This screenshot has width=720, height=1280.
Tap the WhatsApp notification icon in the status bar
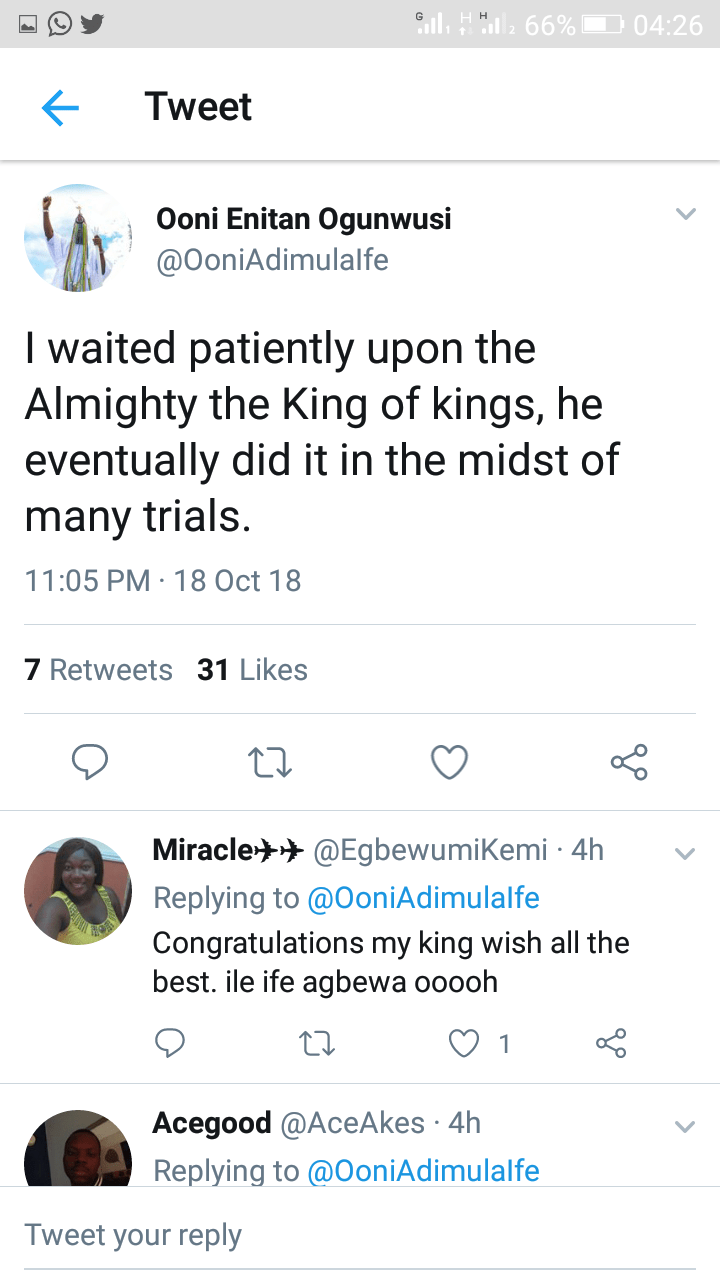(59, 24)
